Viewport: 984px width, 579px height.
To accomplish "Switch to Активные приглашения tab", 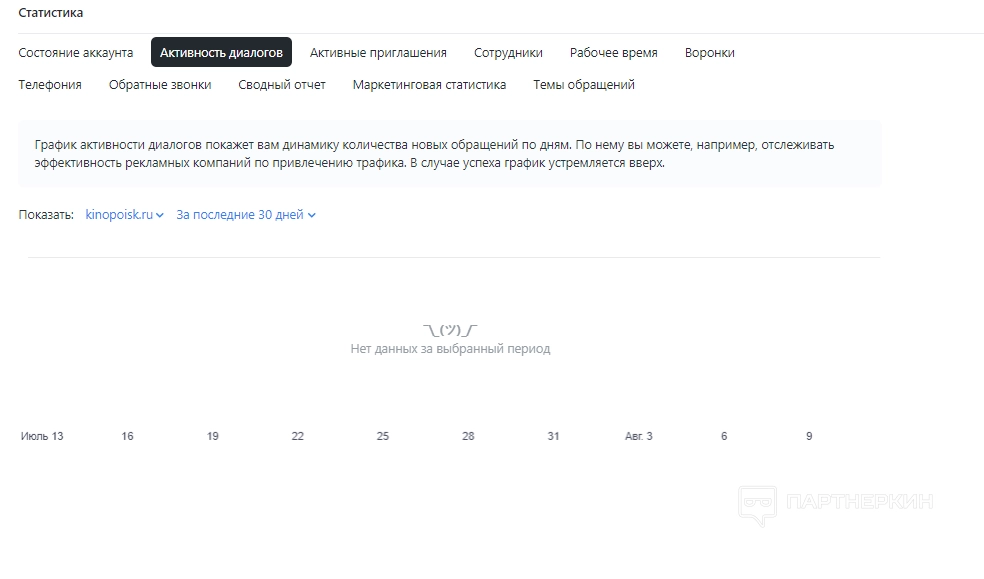I will (378, 53).
